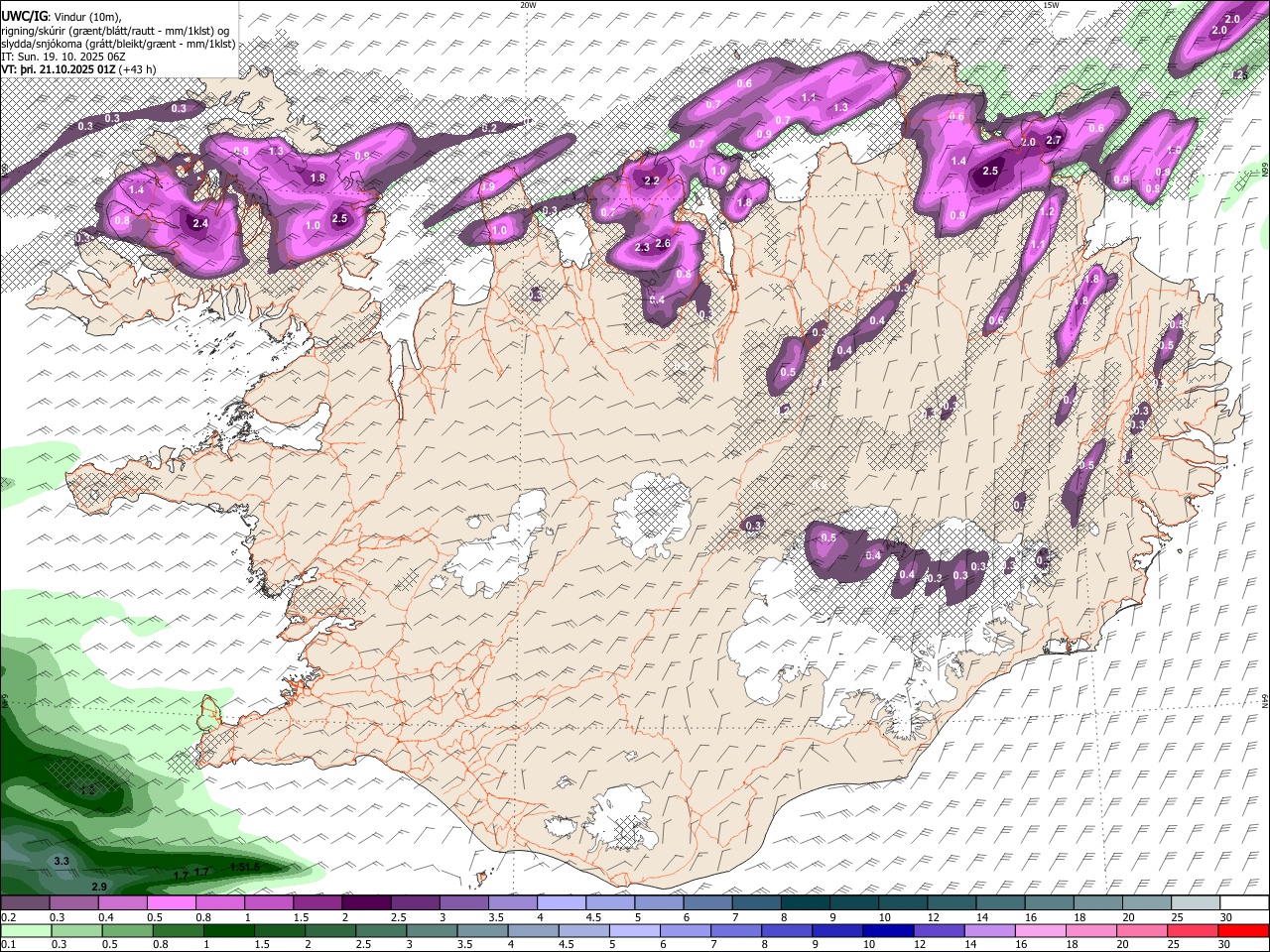Click the 20W longitude label
Image resolution: width=1270 pixels, height=952 pixels.
click(x=528, y=5)
